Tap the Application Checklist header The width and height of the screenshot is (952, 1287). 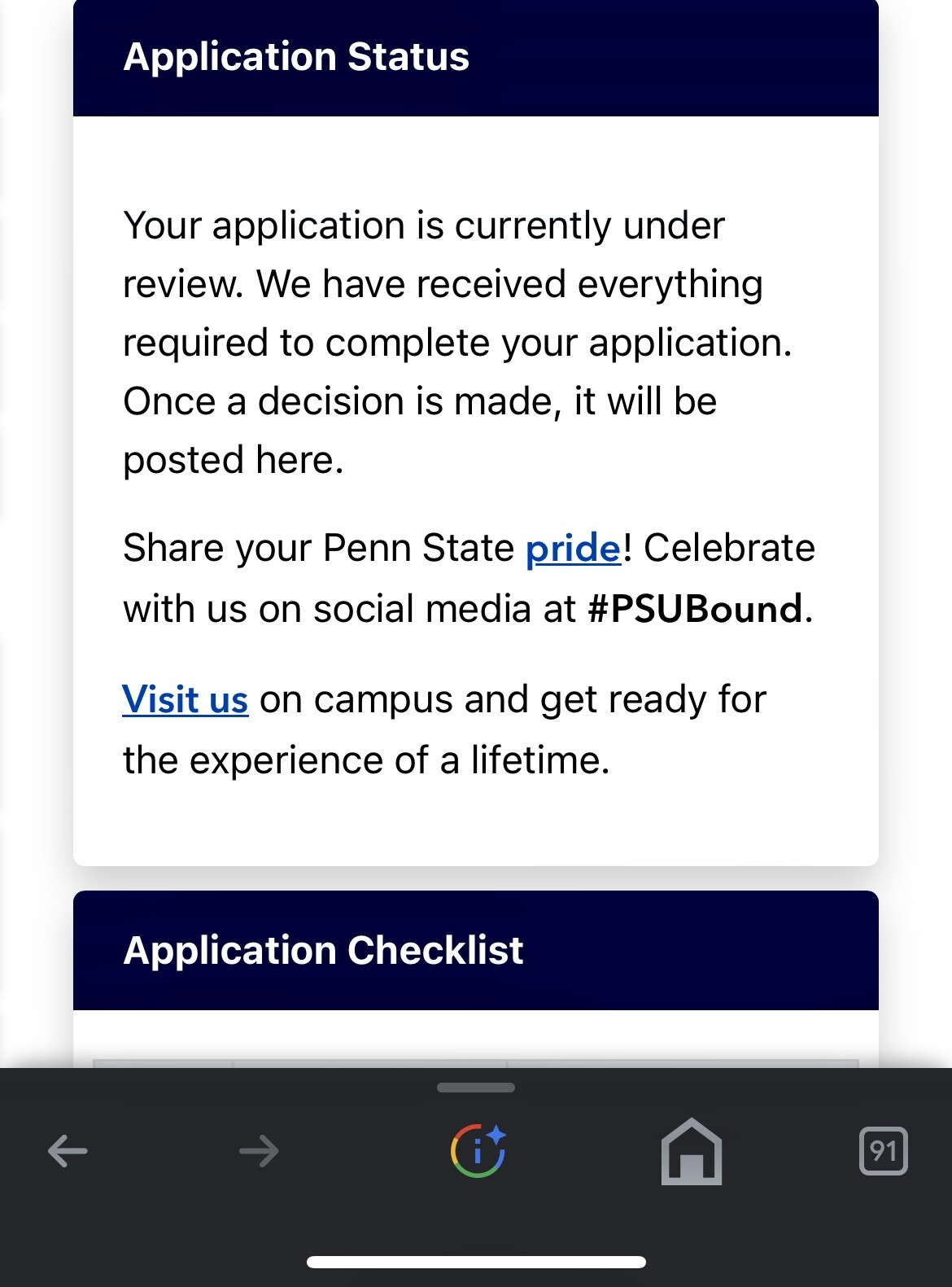[476, 950]
